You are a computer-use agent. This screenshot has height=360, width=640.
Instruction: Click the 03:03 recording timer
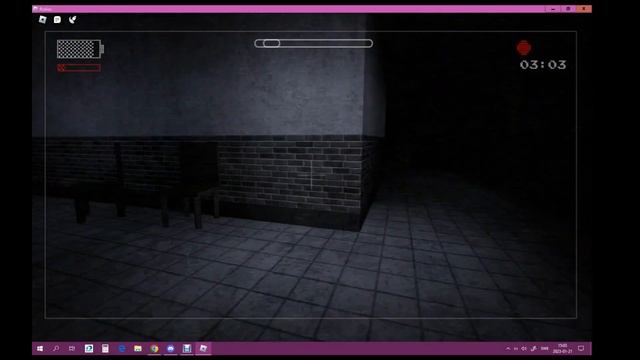(543, 64)
